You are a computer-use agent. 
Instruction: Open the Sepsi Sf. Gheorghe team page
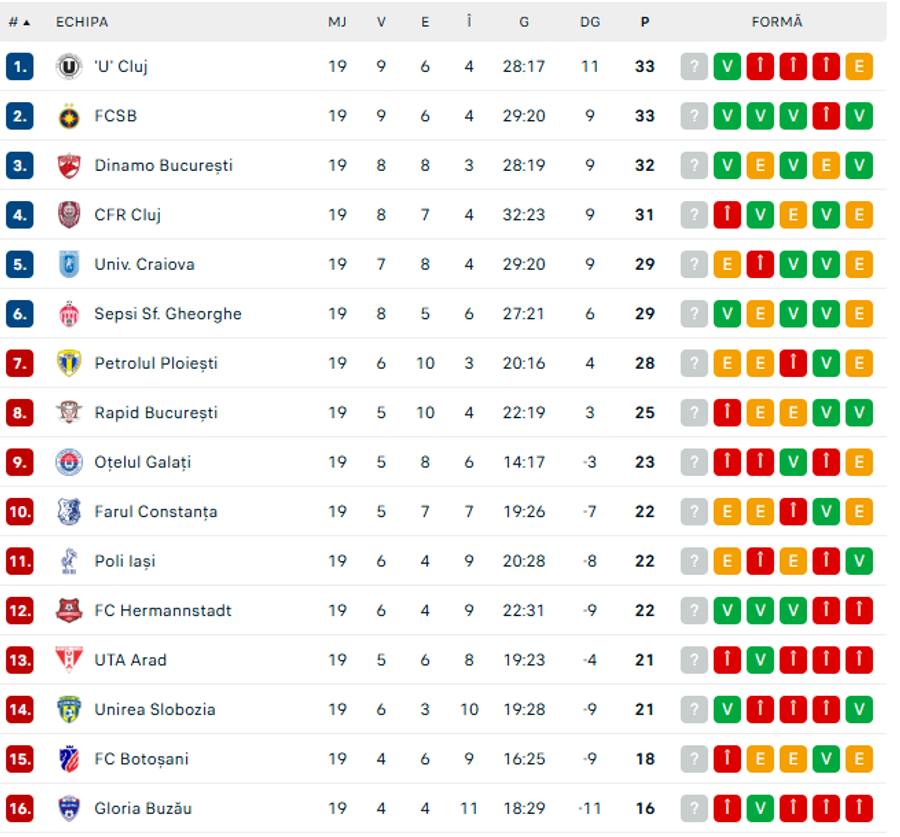pos(168,314)
